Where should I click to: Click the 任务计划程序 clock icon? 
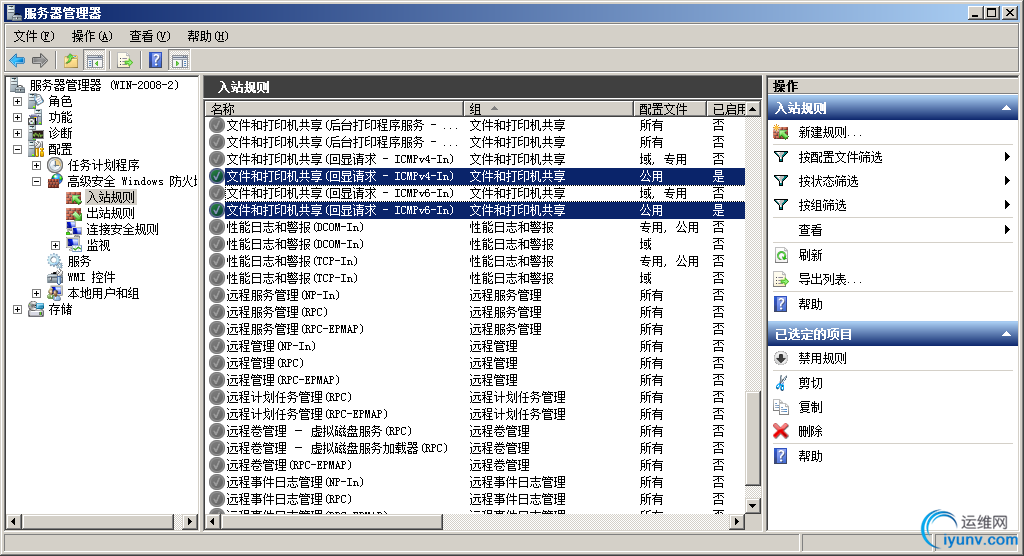click(55, 165)
